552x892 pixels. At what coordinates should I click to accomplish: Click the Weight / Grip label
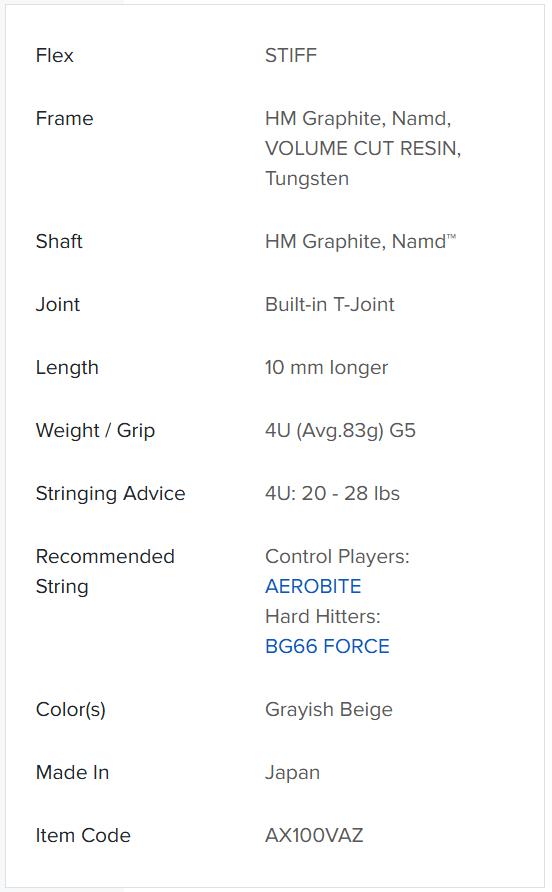point(95,431)
